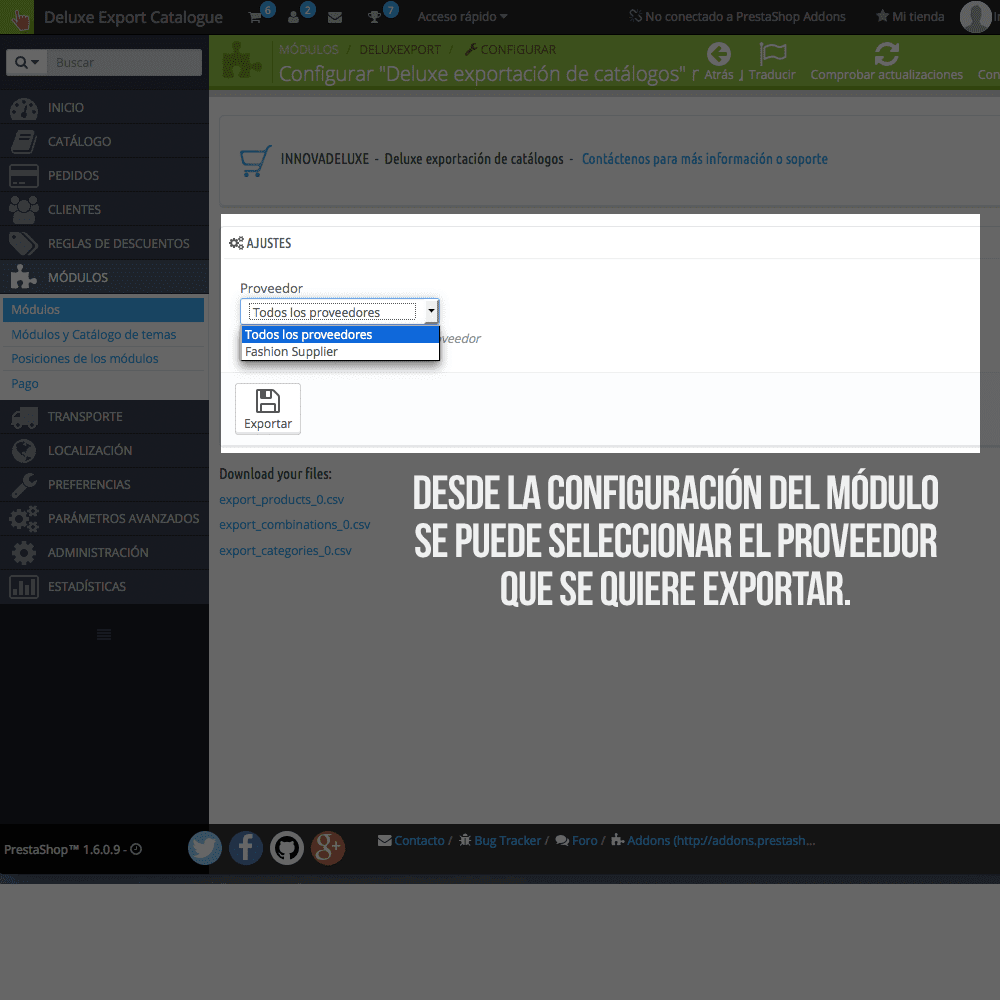
Task: Open the Proveedor dropdown arrow
Action: pyautogui.click(x=432, y=311)
